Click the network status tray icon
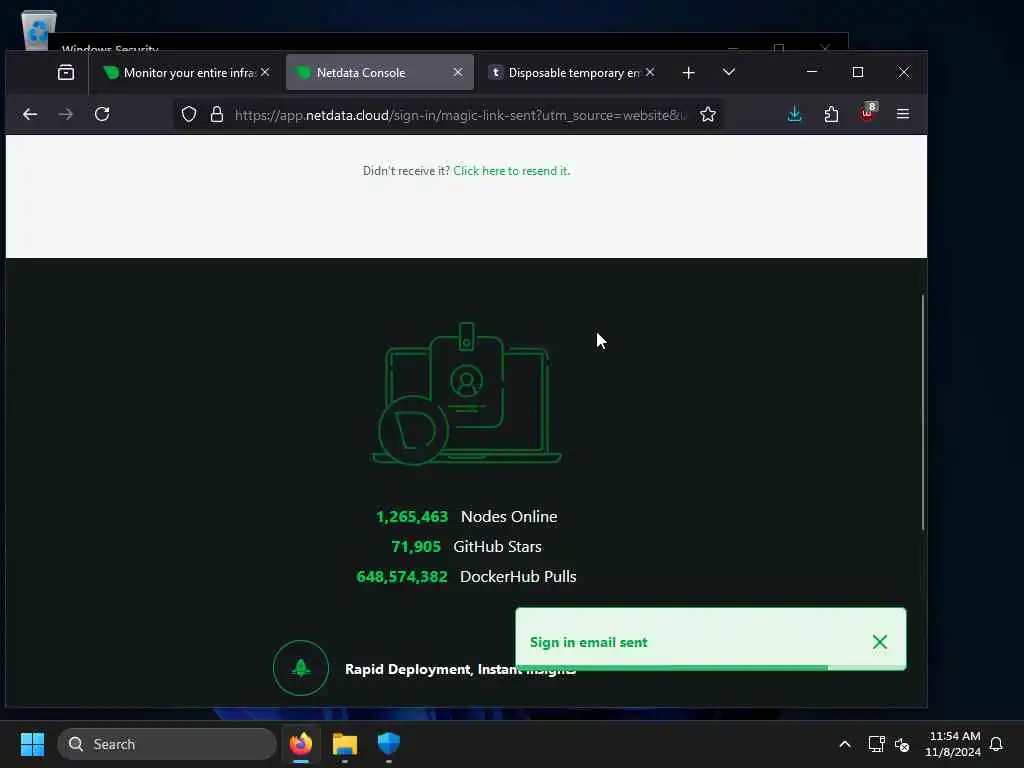1024x768 pixels. click(x=876, y=744)
